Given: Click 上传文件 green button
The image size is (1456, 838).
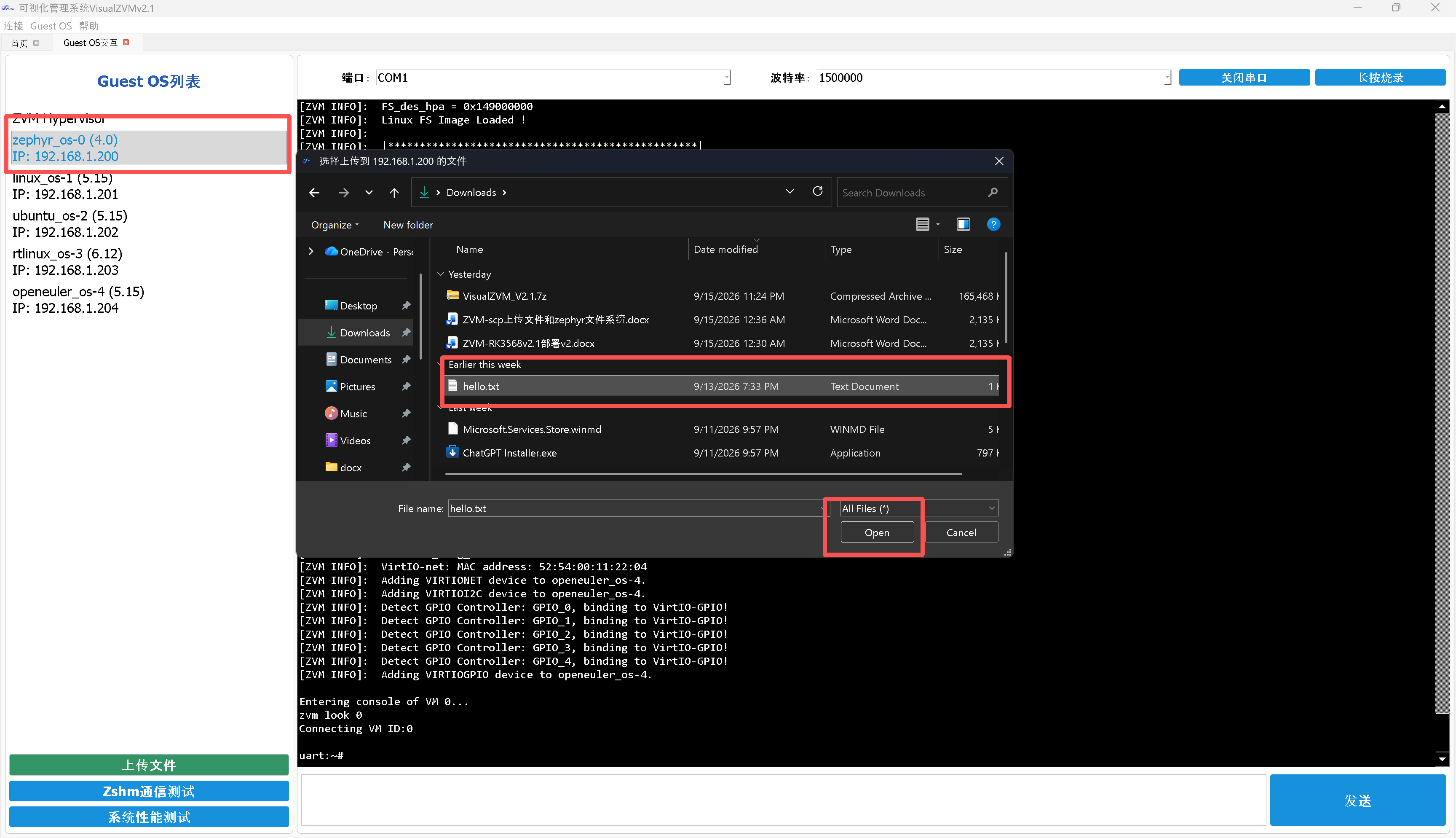Looking at the screenshot, I should [x=149, y=765].
